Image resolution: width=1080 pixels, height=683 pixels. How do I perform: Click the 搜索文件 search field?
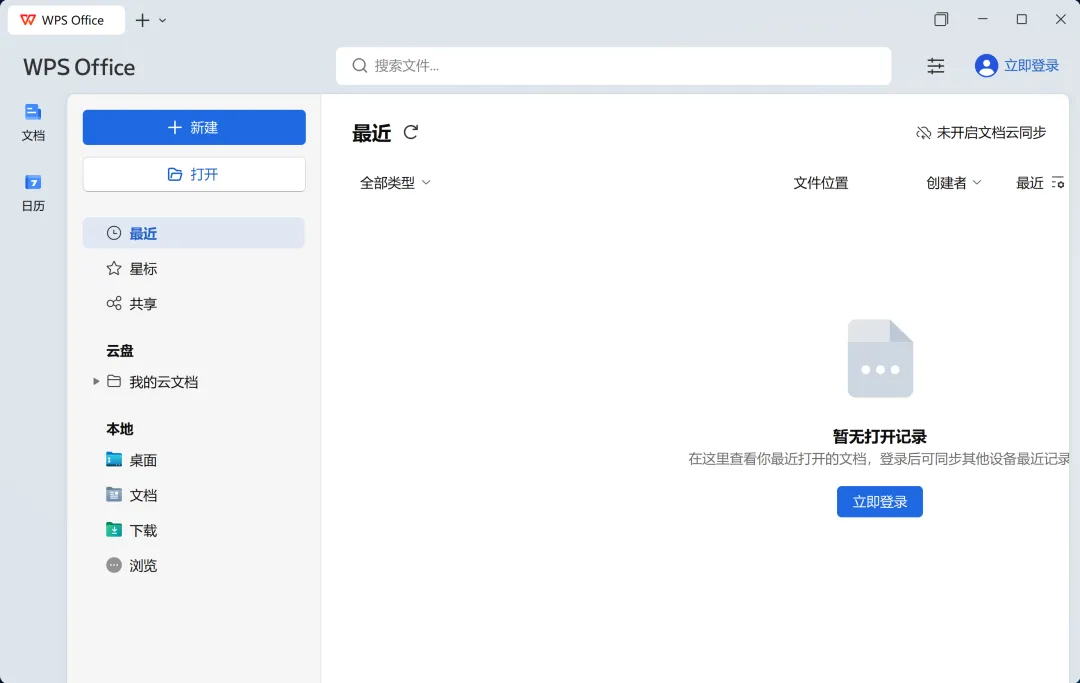click(x=613, y=66)
